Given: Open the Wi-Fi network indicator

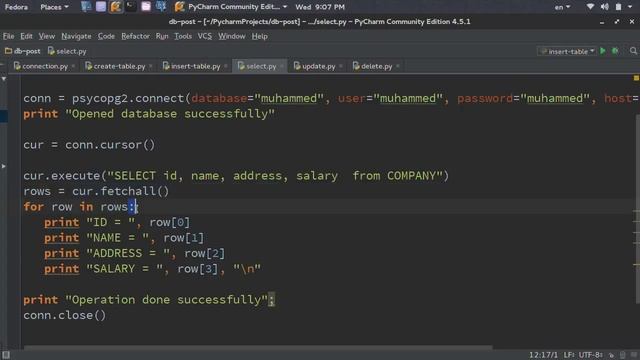Looking at the screenshot, I should tap(590, 7).
